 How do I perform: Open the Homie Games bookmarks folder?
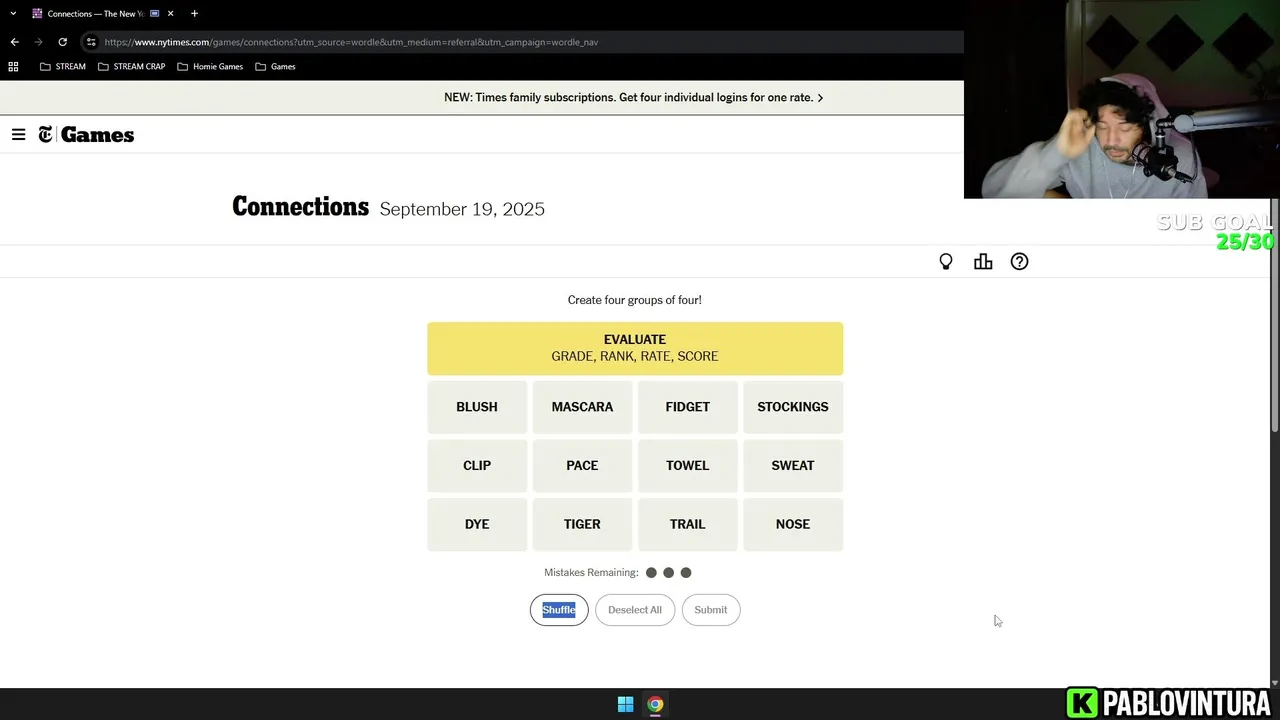point(210,67)
